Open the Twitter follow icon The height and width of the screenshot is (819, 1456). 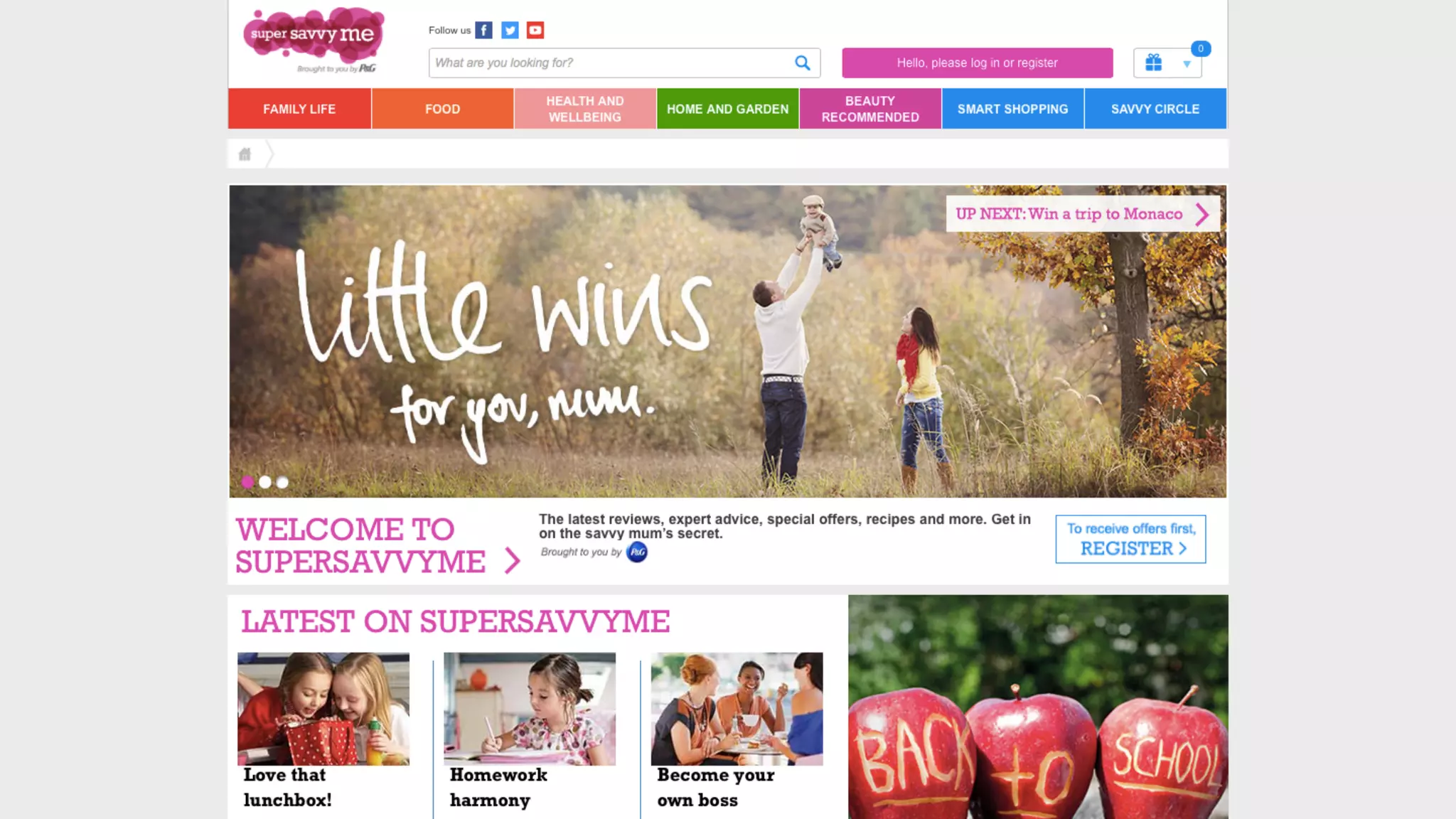510,30
